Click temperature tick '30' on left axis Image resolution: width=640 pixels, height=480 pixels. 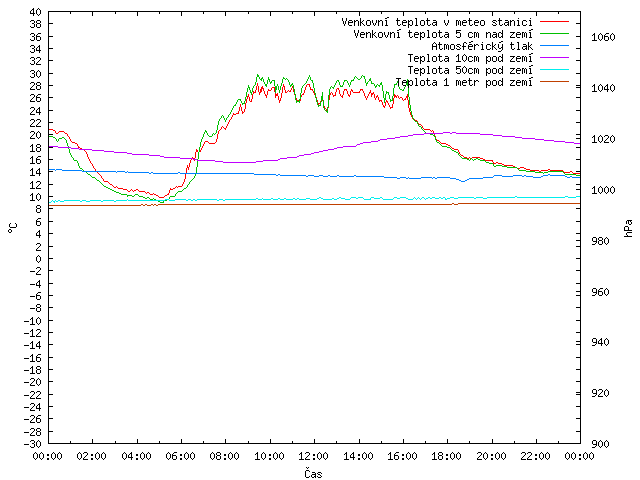tap(36, 73)
